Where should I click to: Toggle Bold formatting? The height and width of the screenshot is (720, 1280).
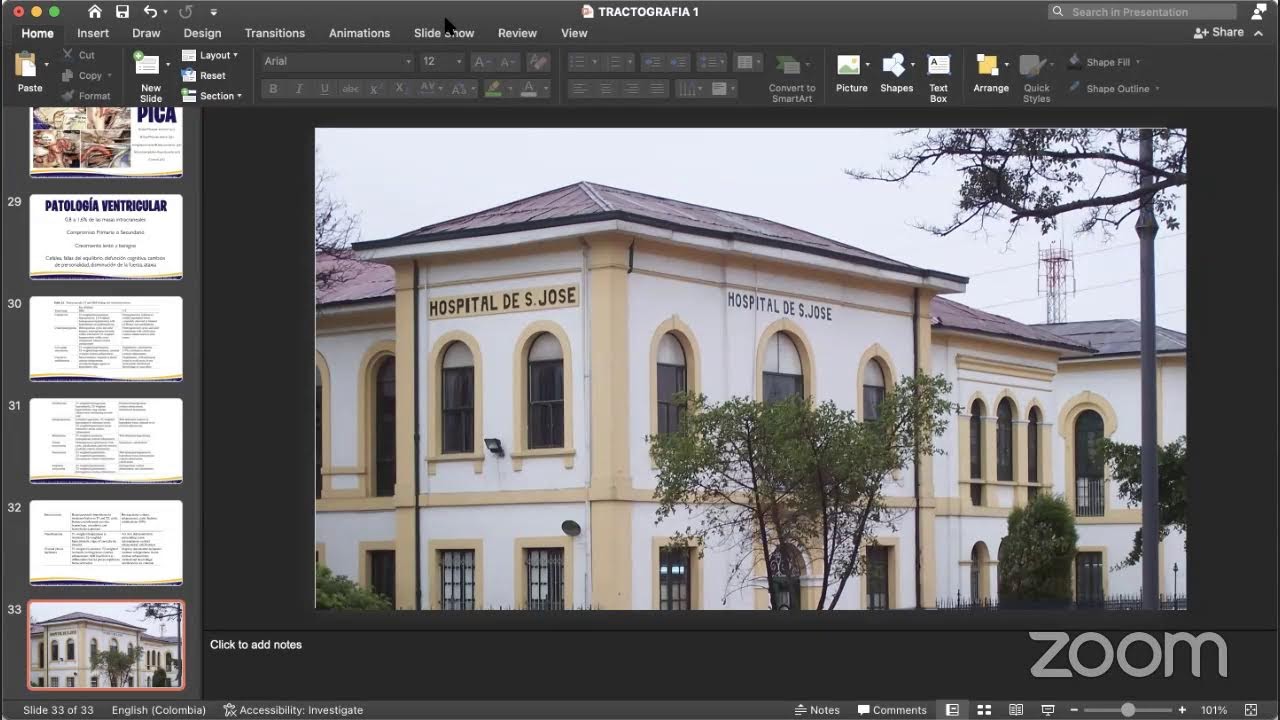click(273, 89)
